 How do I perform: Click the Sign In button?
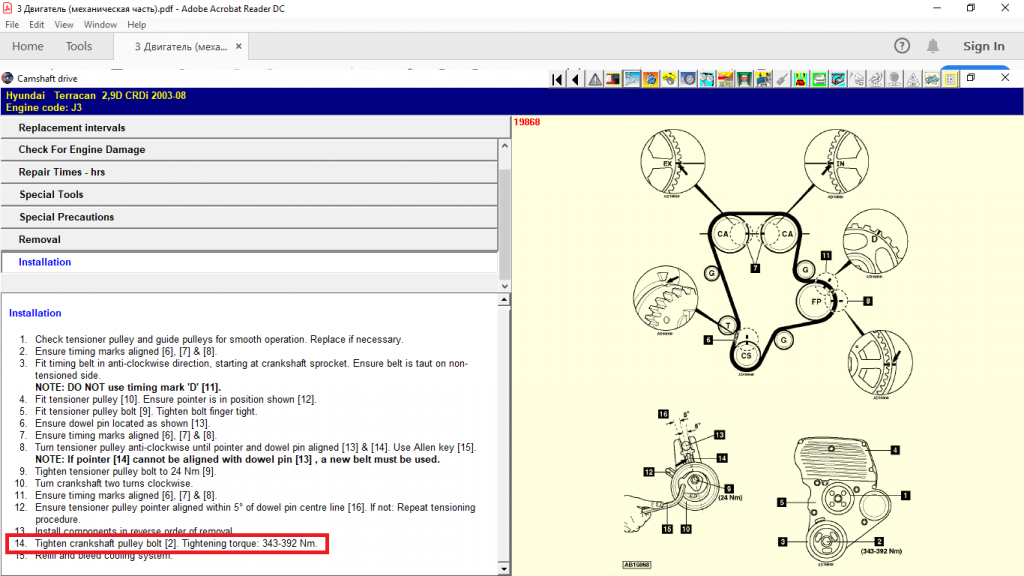(983, 46)
